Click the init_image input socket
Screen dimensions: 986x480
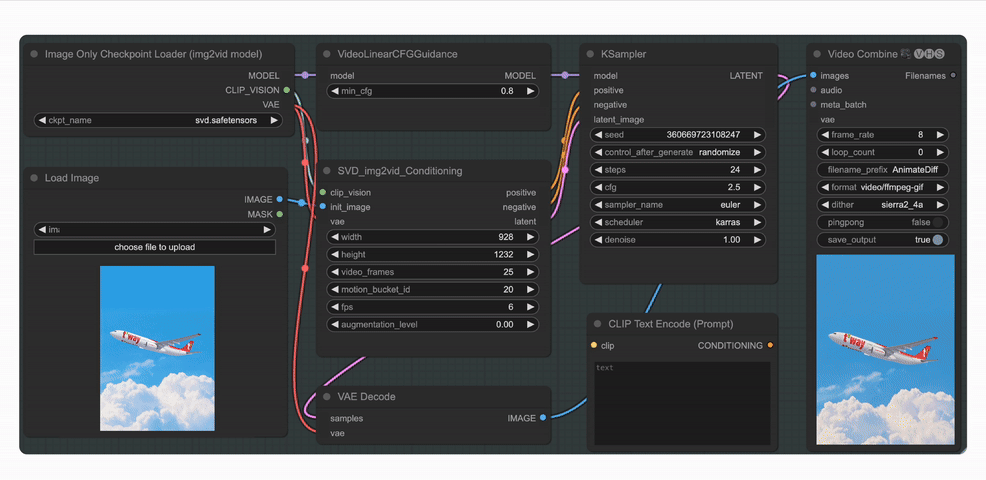(x=323, y=207)
